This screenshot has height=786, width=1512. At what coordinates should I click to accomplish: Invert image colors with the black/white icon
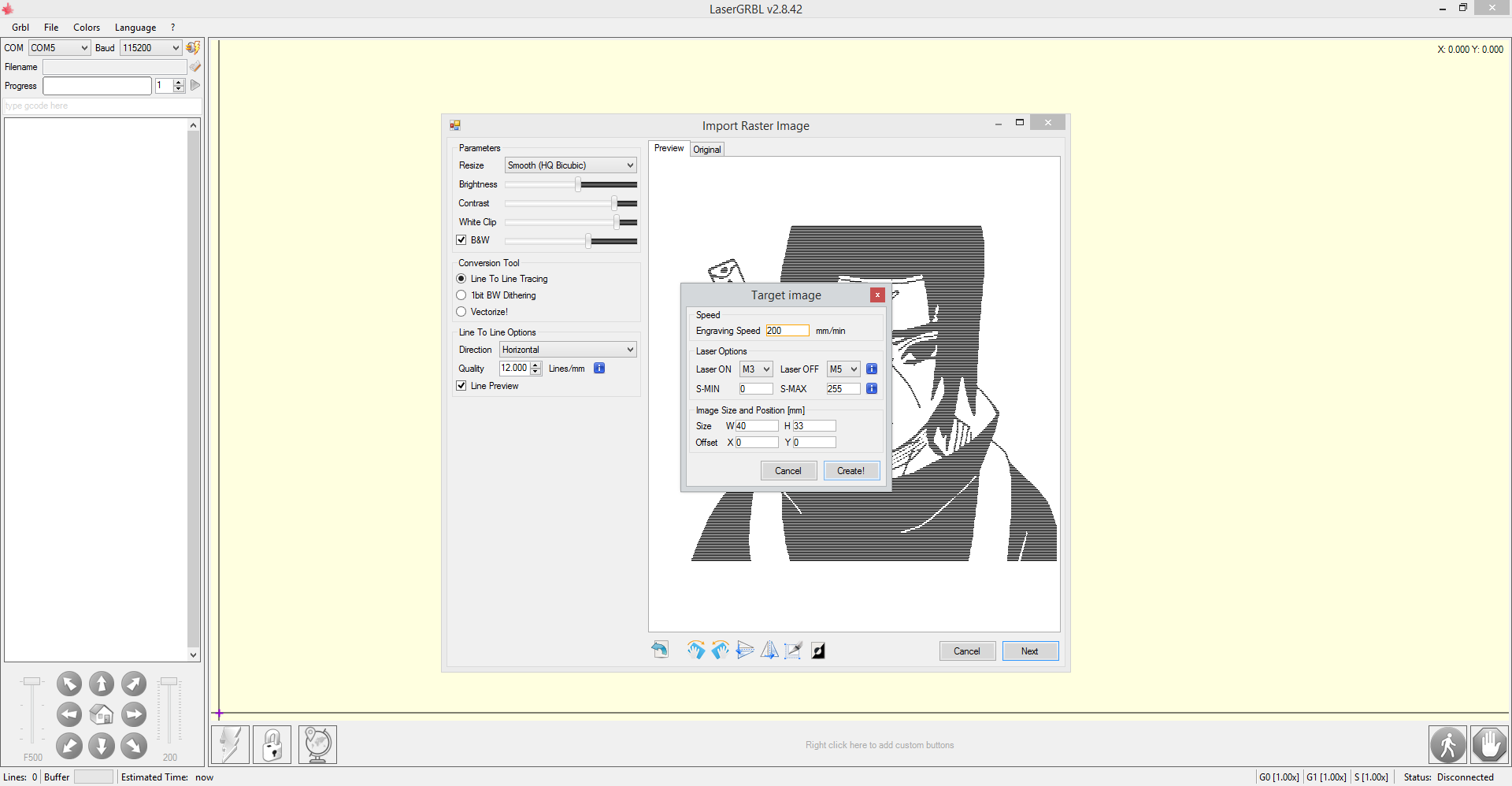pyautogui.click(x=818, y=651)
